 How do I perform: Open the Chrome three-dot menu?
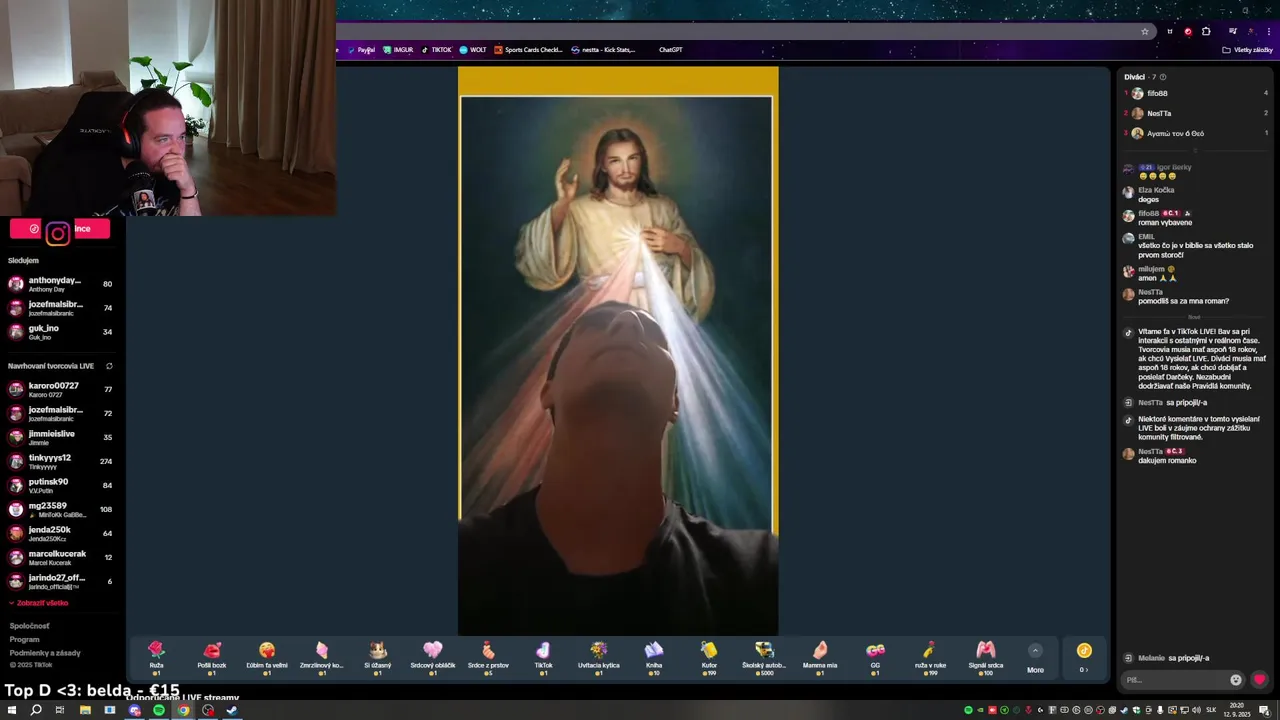pos(1268,31)
